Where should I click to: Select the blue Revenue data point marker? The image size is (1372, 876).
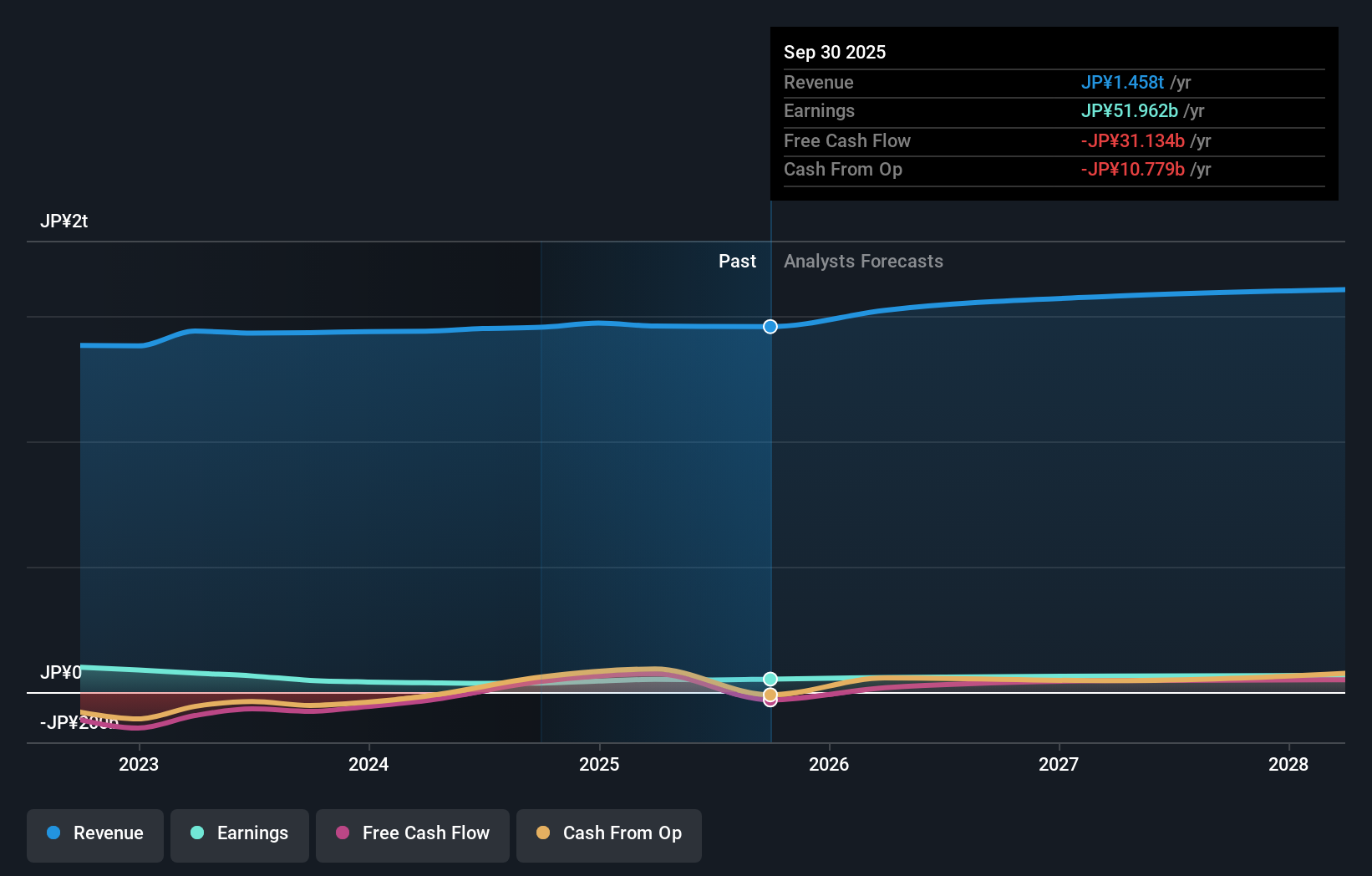click(x=770, y=327)
